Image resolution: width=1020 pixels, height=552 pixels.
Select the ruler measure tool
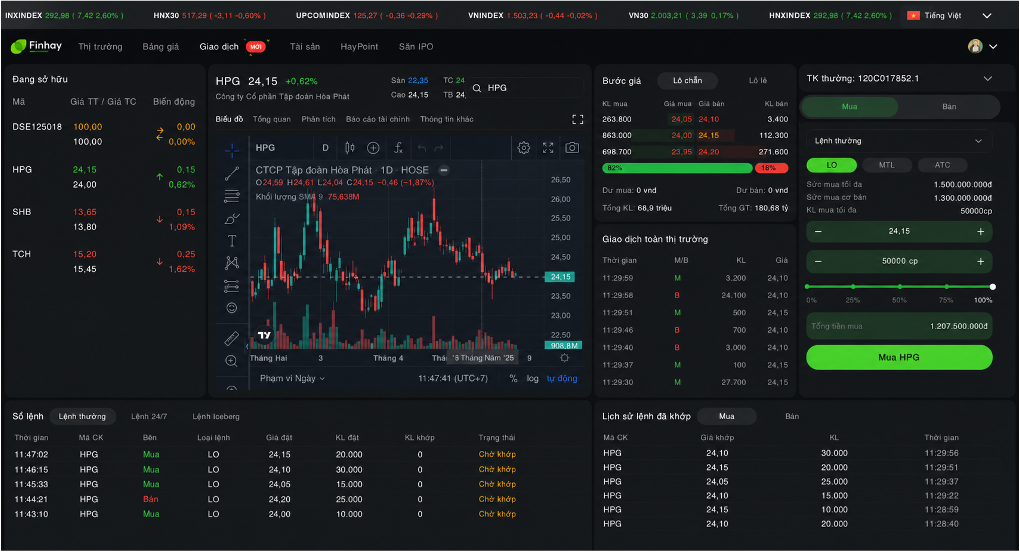[232, 338]
